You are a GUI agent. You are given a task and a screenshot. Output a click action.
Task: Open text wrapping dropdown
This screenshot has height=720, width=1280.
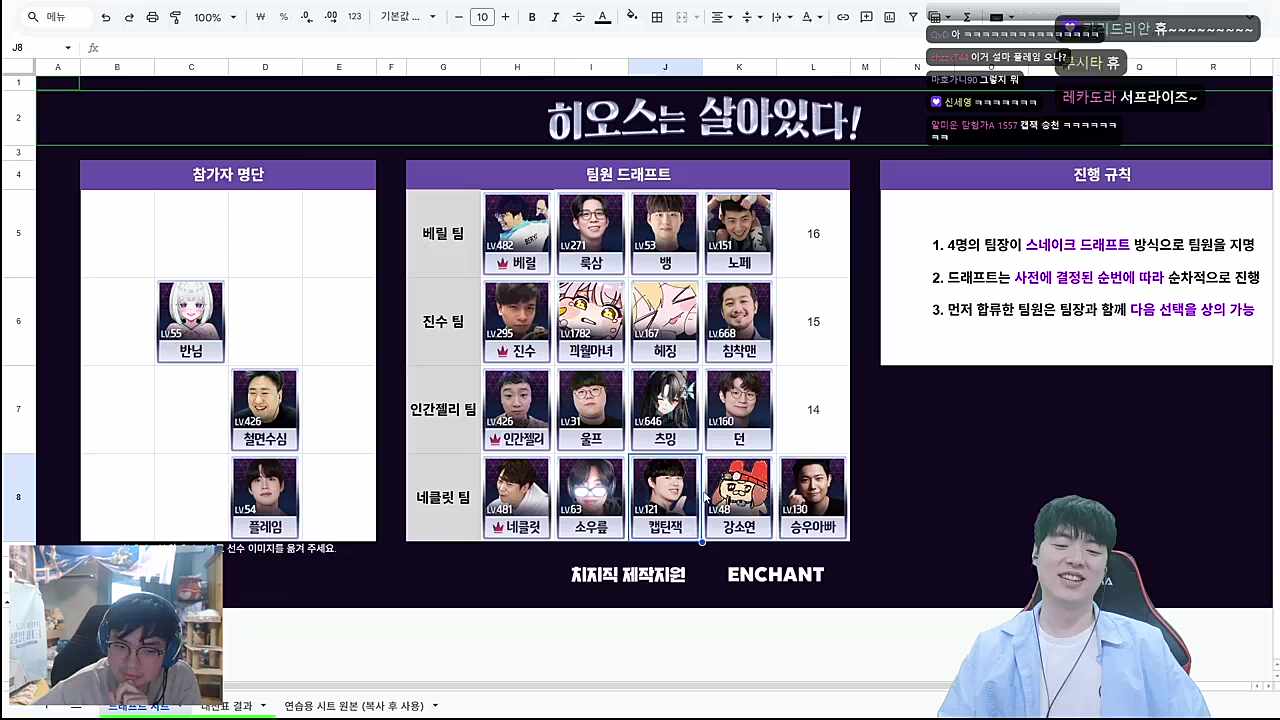(781, 17)
